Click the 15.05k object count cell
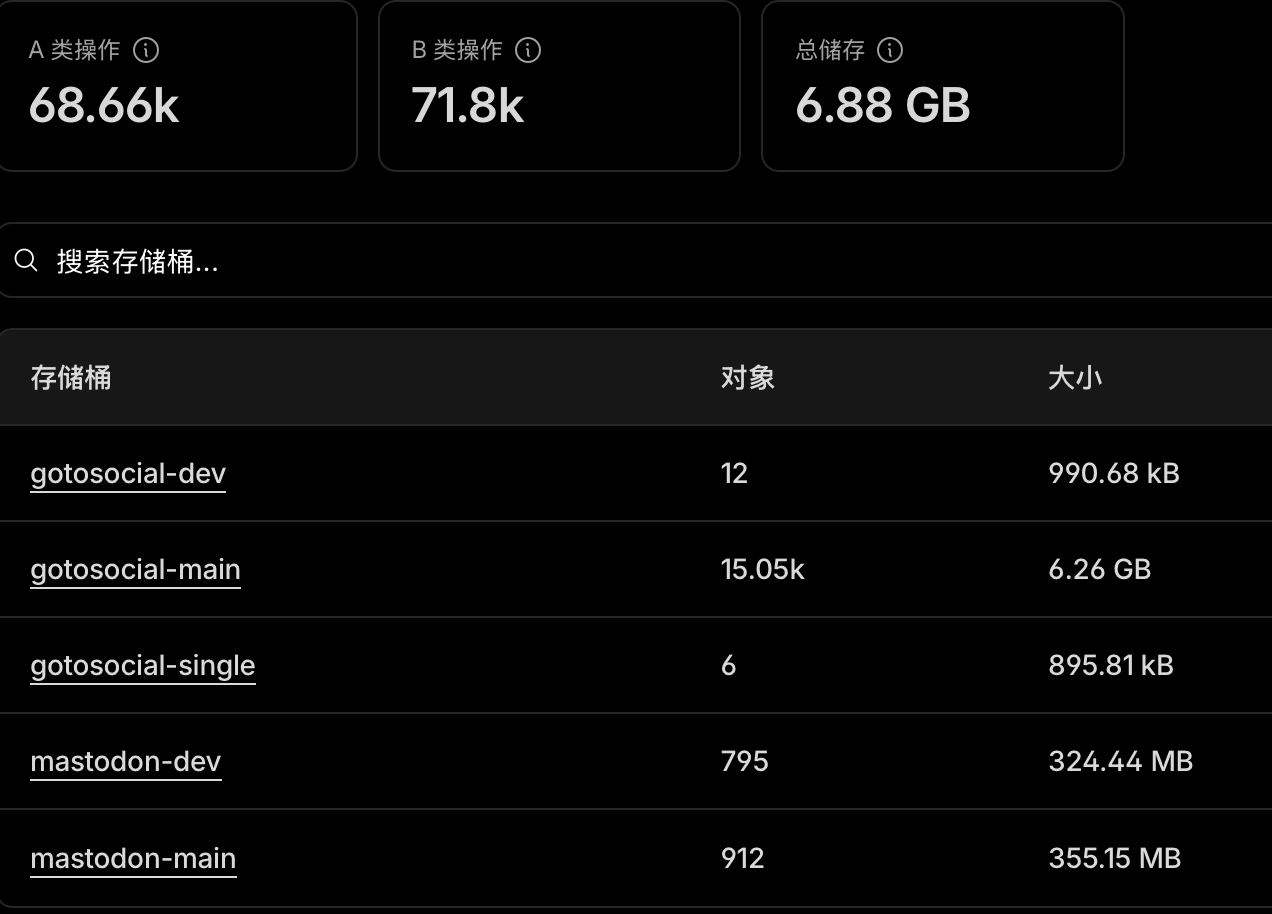This screenshot has width=1272, height=914. point(762,569)
